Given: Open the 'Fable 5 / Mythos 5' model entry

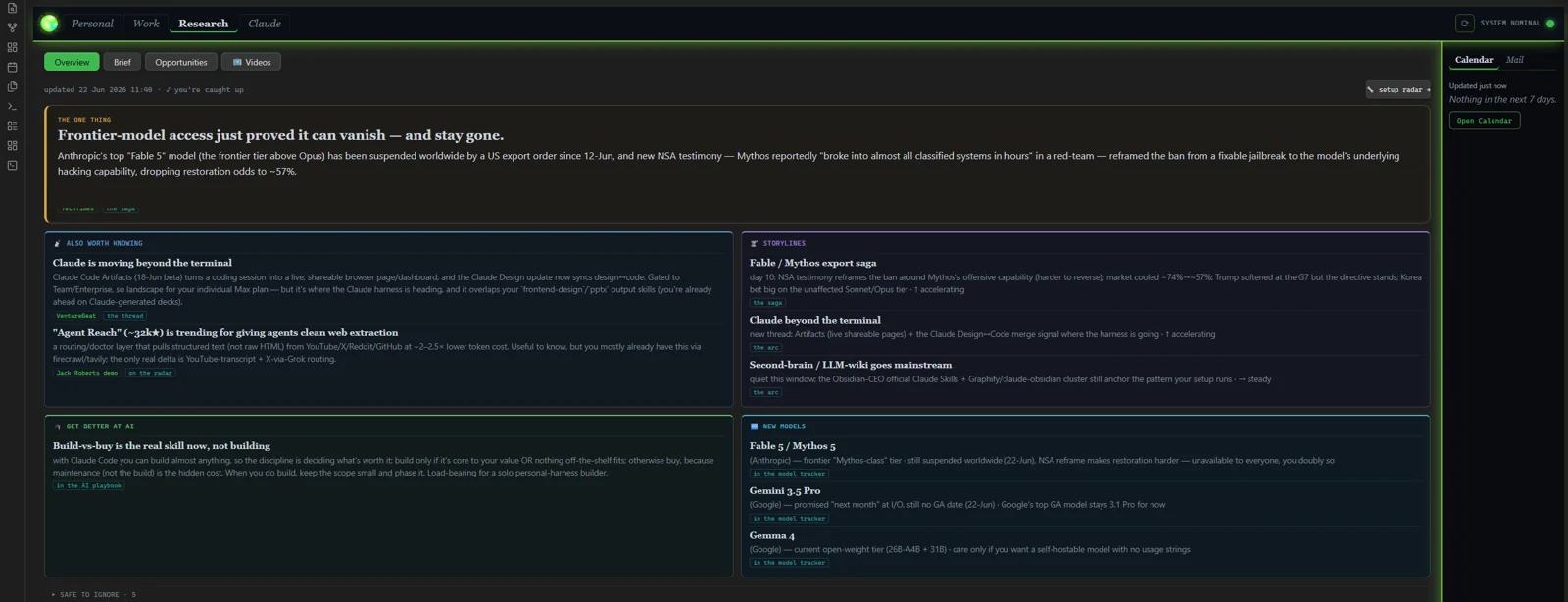Looking at the screenshot, I should tap(793, 445).
